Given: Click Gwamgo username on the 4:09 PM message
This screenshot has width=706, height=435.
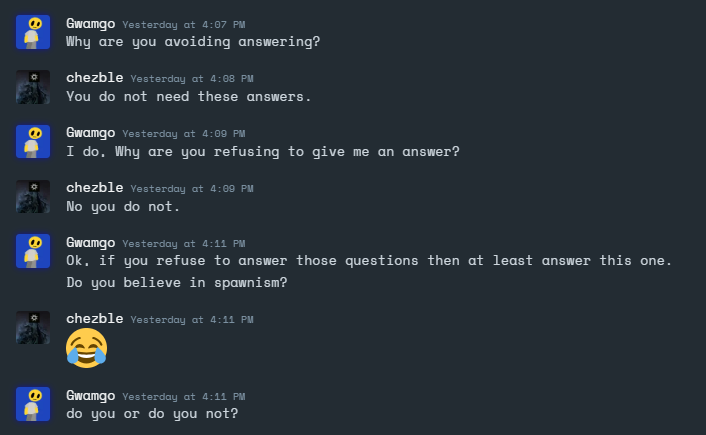Looking at the screenshot, I should 91,133.
